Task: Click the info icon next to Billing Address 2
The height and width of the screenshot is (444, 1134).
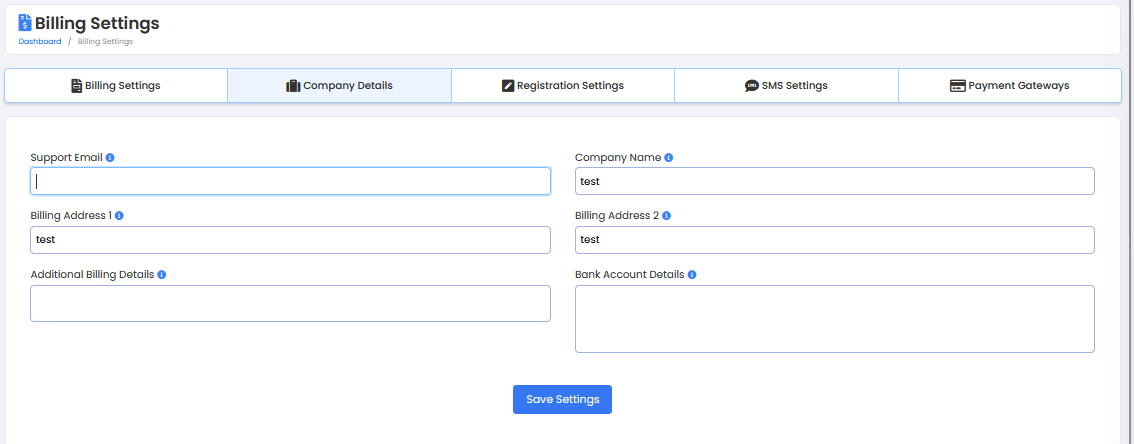Action: pos(667,216)
